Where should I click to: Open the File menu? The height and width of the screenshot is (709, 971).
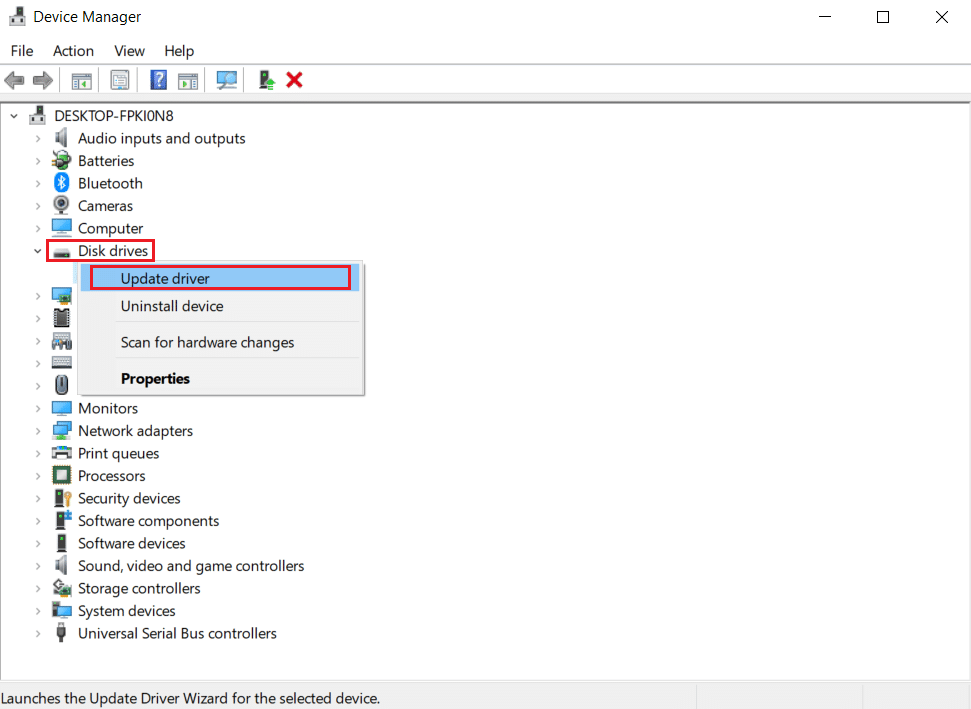pos(22,51)
